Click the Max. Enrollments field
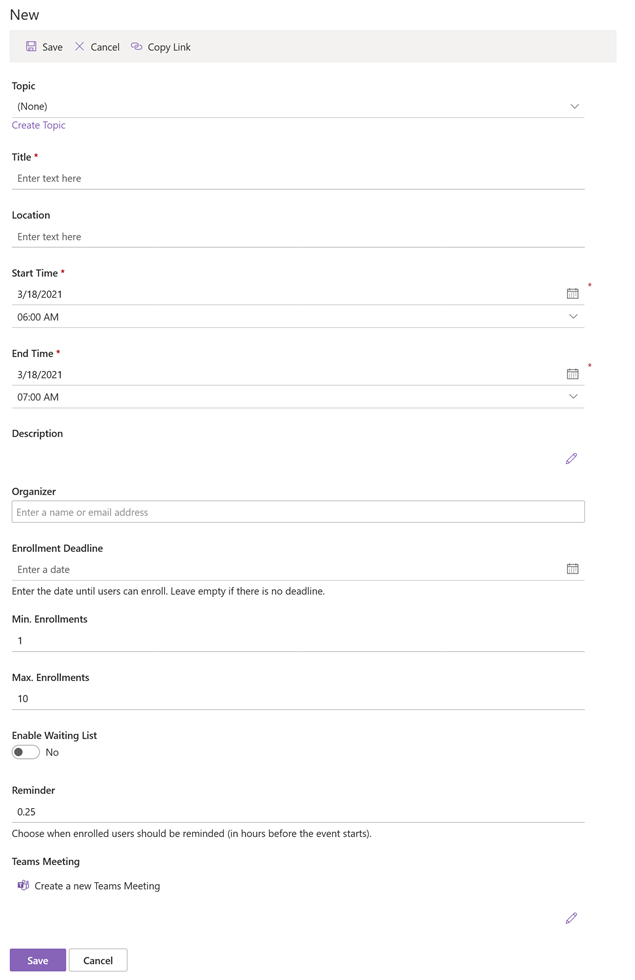 point(298,699)
